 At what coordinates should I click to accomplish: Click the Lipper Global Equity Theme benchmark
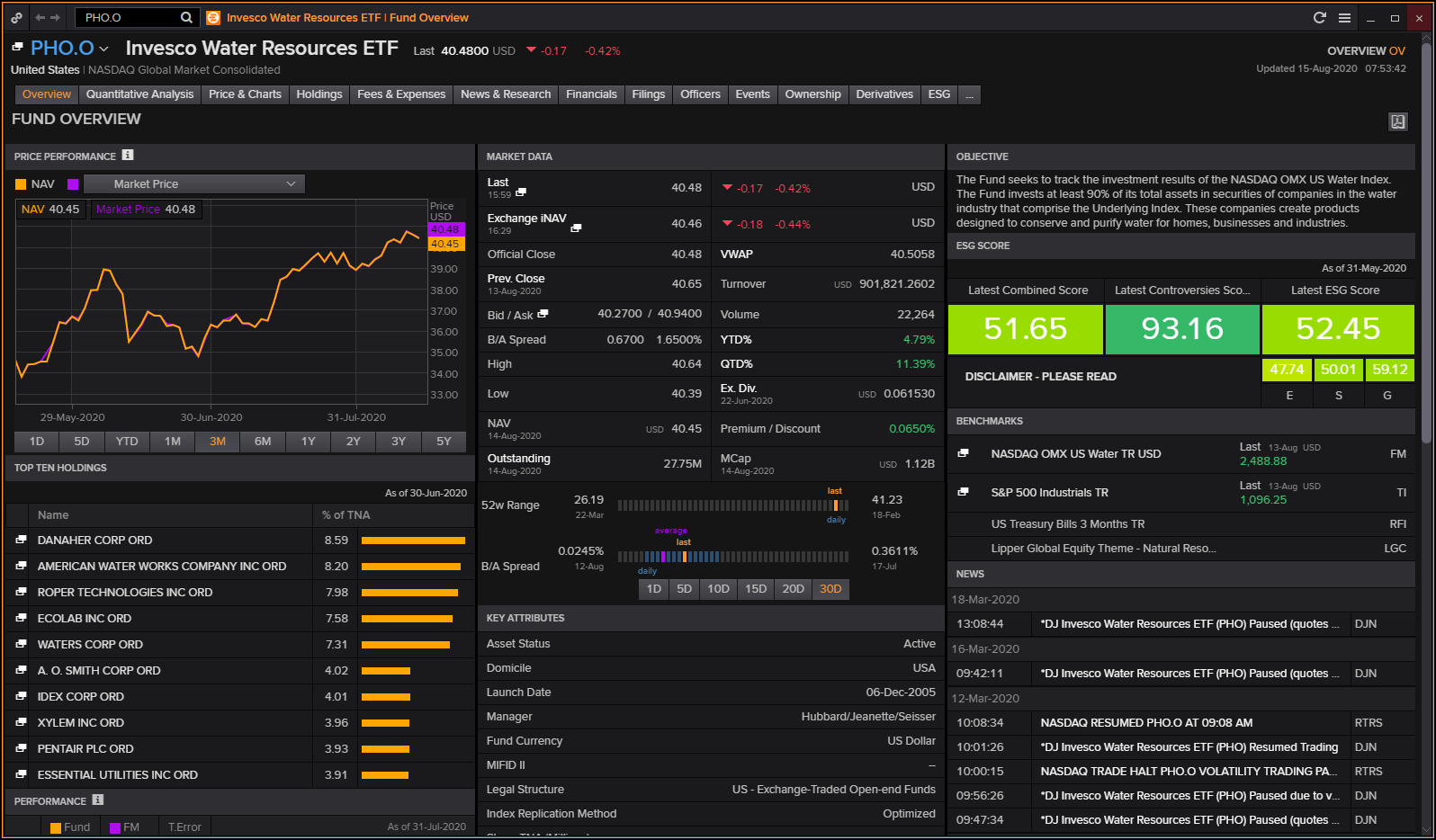[1103, 548]
